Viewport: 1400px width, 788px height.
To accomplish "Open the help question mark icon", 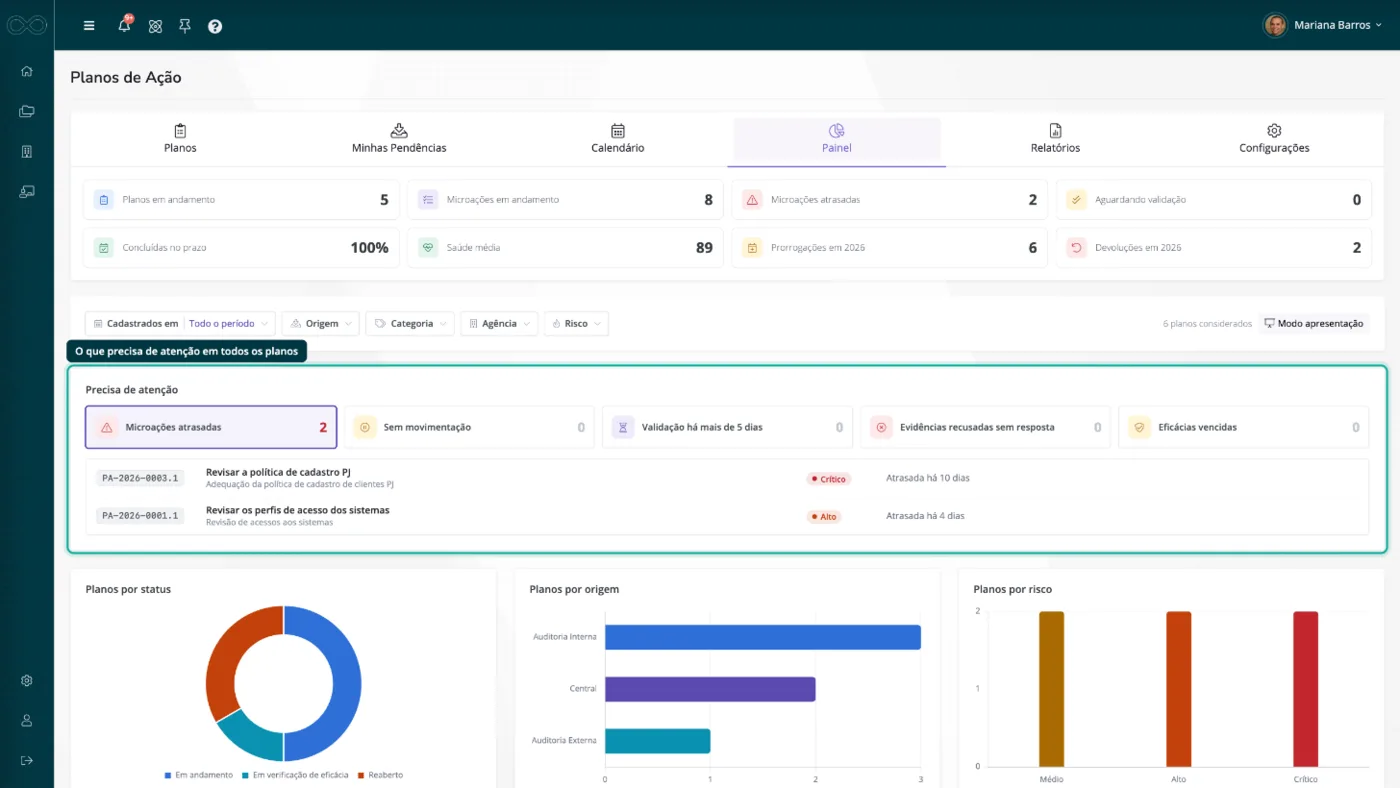I will (x=215, y=26).
